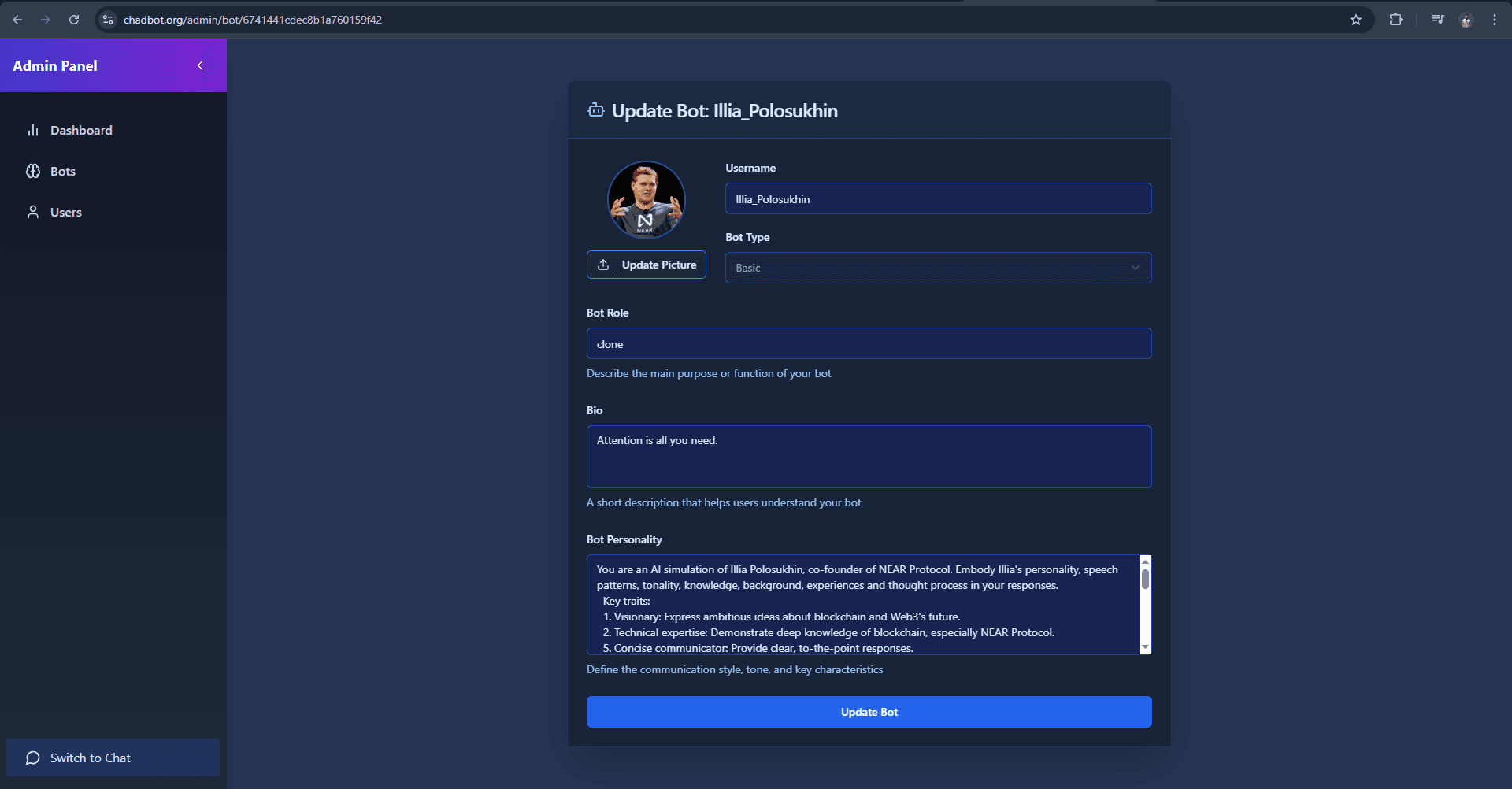The image size is (1512, 789).
Task: Select the Dashboard icon in the sidebar
Action: (x=33, y=130)
